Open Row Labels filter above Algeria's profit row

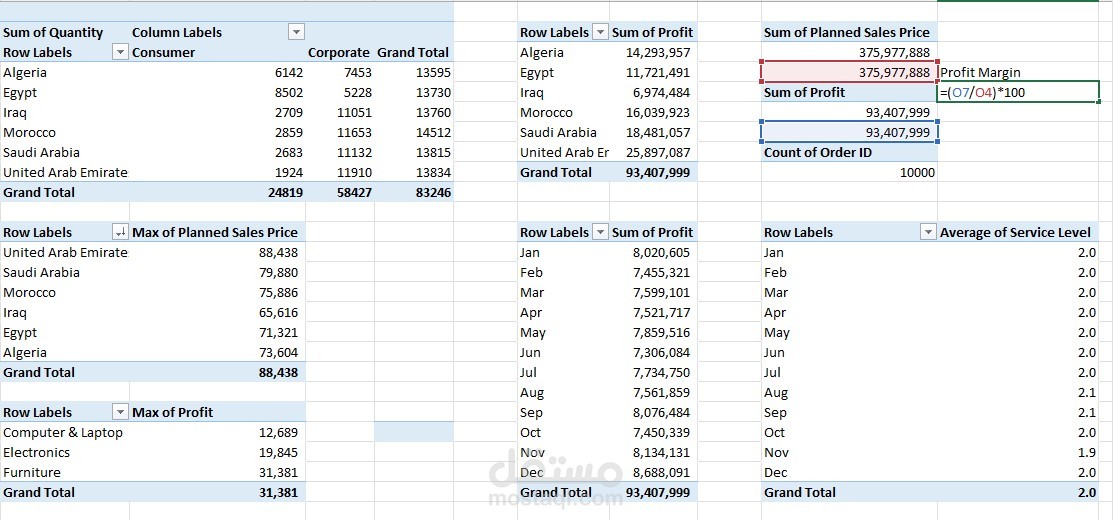600,32
